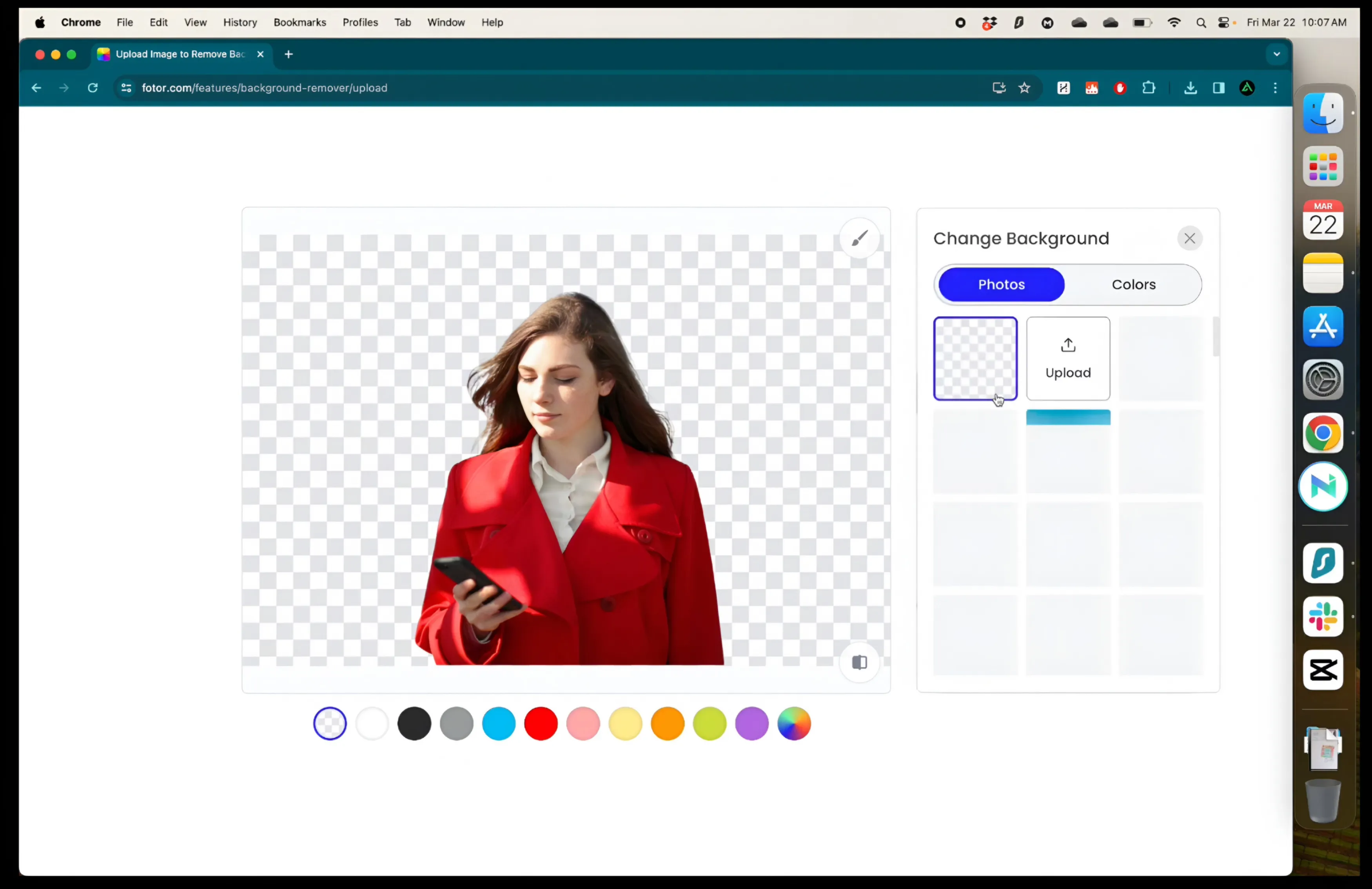Select the Photos tab button

pyautogui.click(x=1001, y=284)
